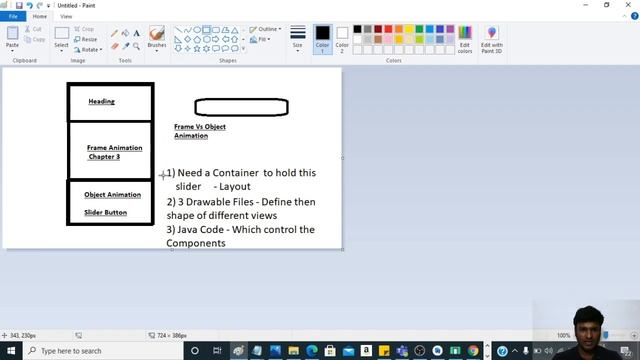
Task: Pick the purple color swatch
Action: coord(450,29)
